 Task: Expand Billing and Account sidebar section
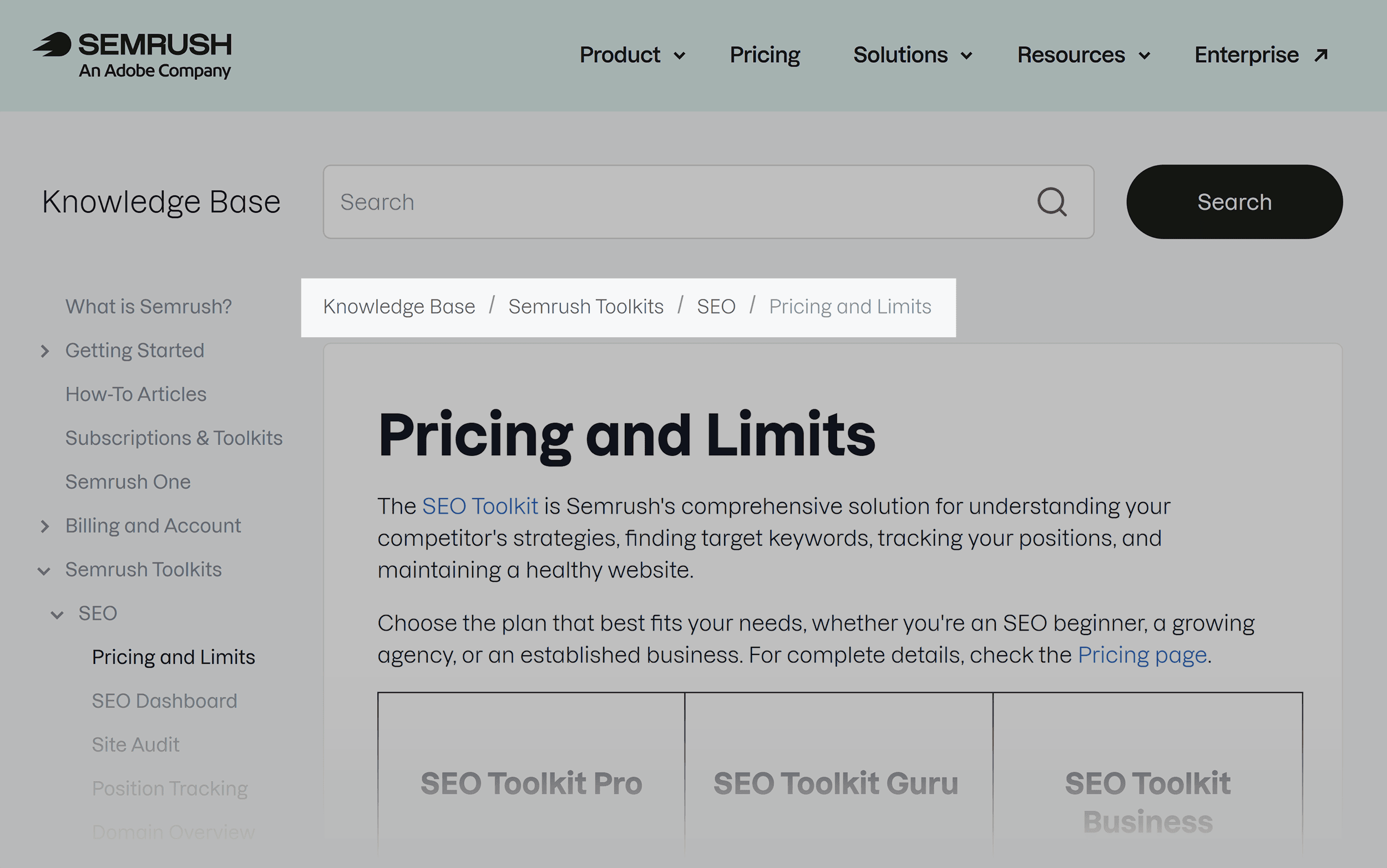pos(45,526)
